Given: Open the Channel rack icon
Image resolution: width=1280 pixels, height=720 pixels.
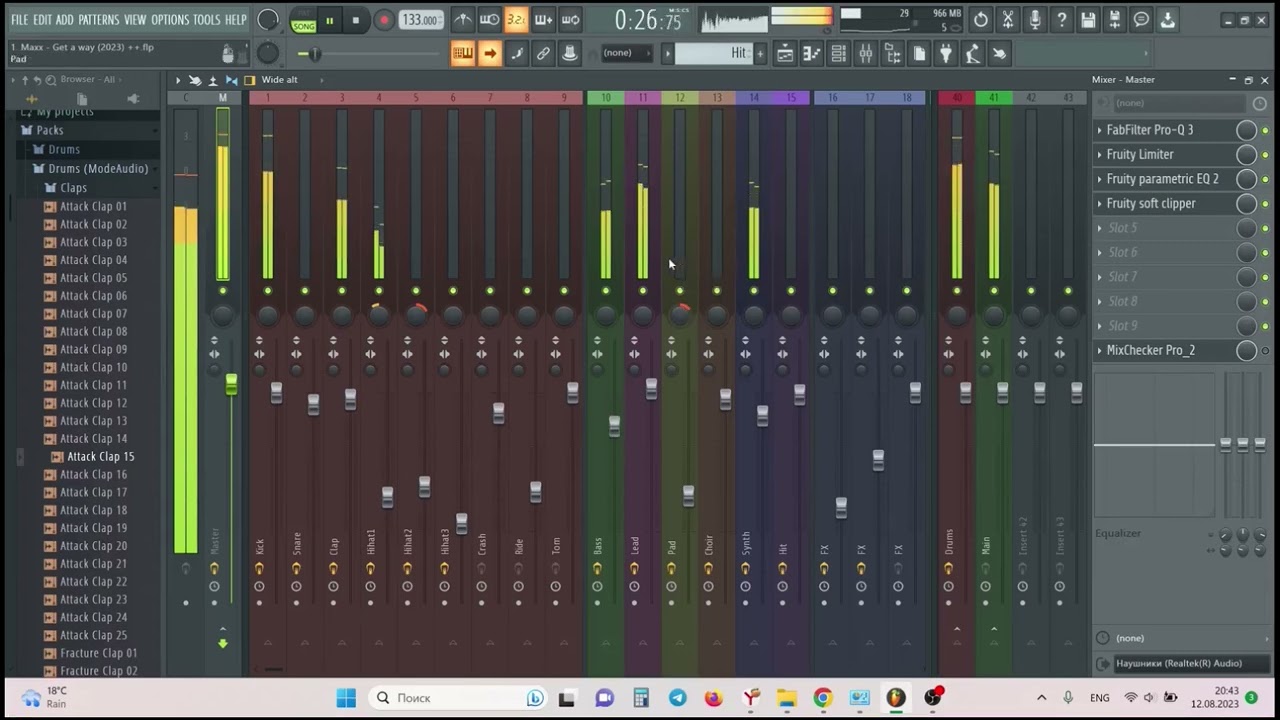Looking at the screenshot, I should pos(839,54).
